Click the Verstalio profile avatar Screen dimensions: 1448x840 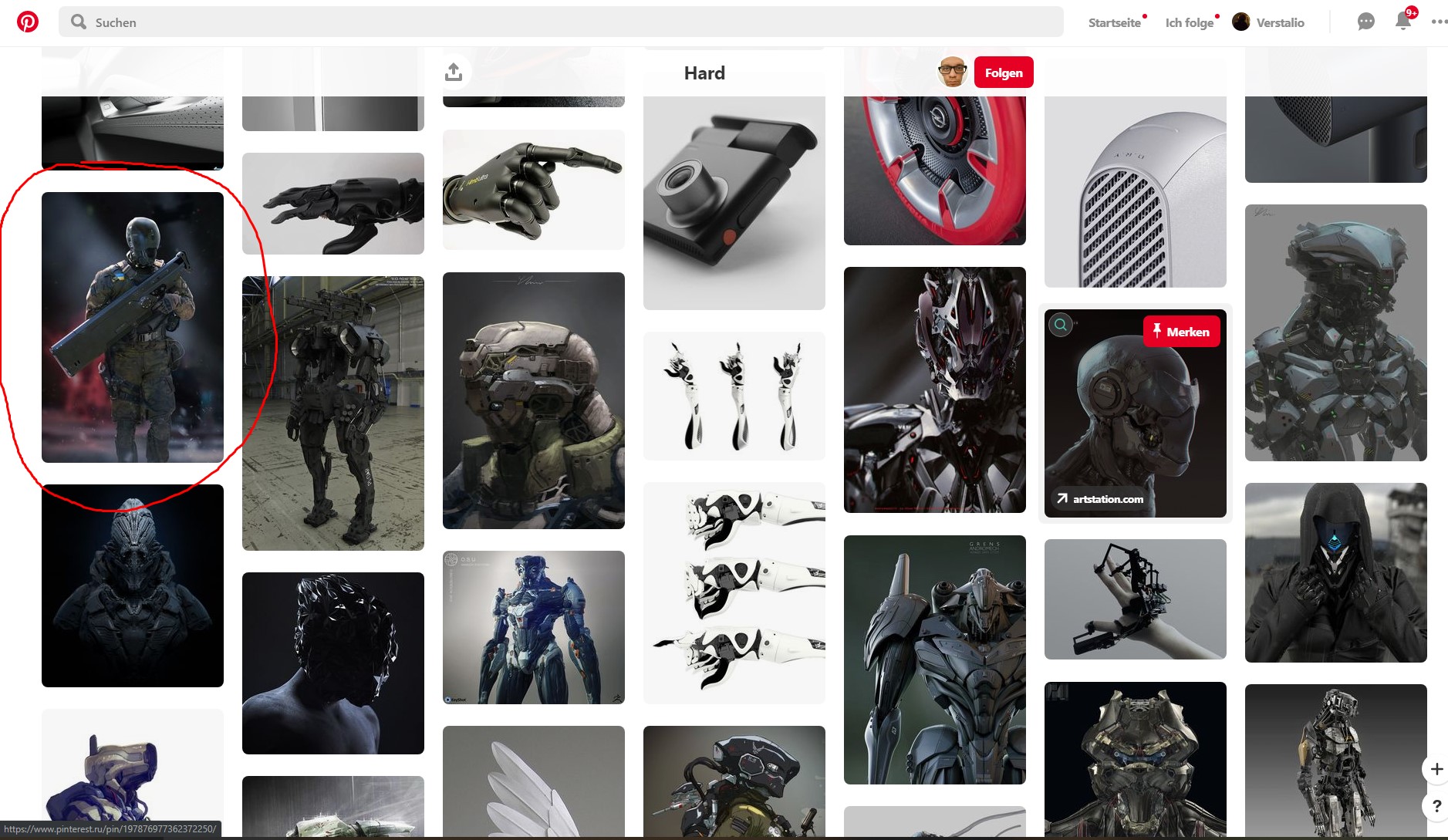click(1241, 22)
